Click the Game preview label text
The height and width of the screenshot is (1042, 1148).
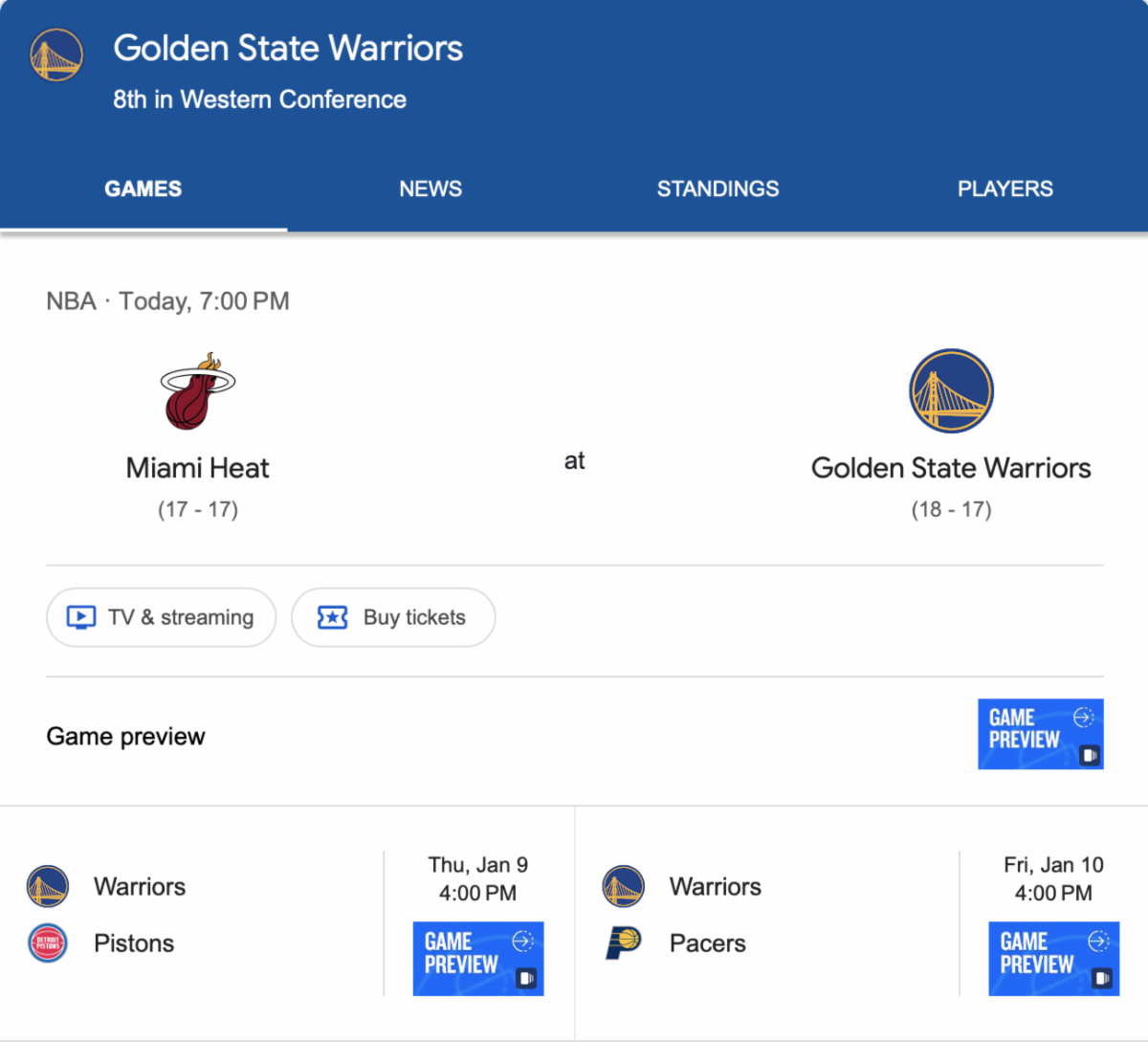[x=125, y=736]
